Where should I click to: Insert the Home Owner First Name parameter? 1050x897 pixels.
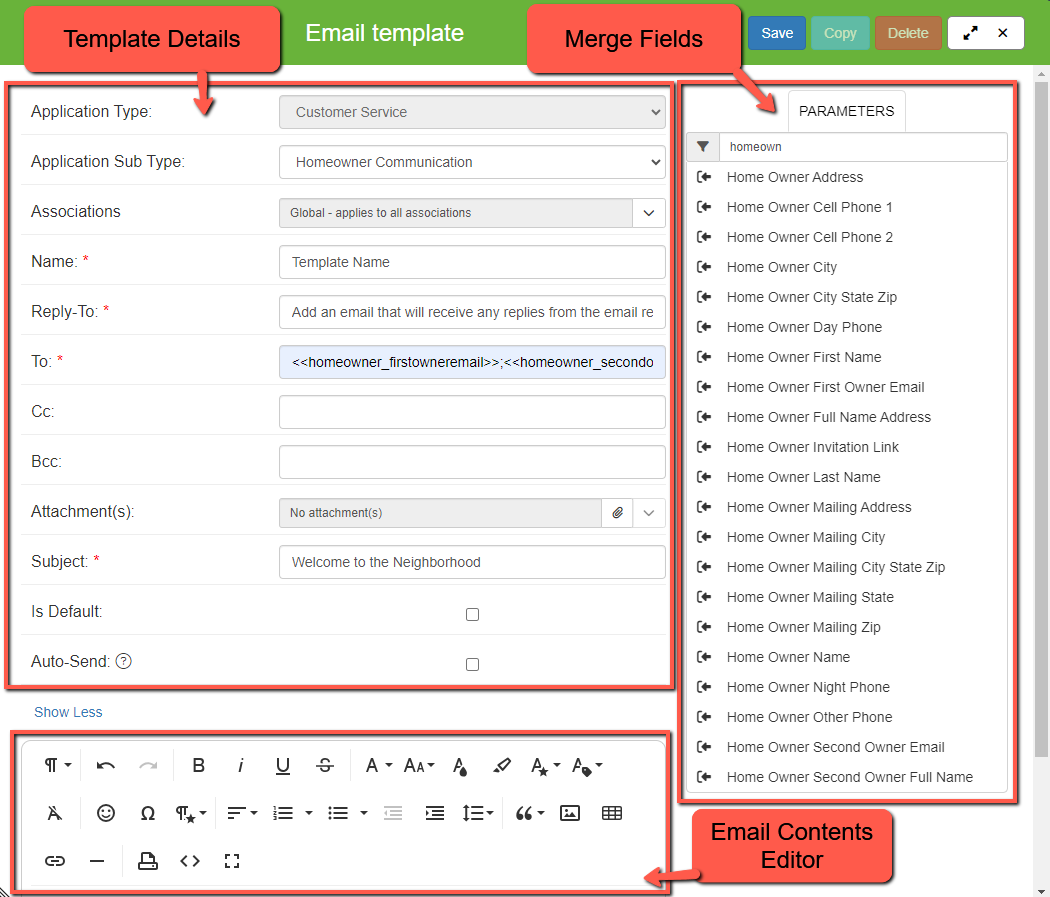click(x=804, y=357)
